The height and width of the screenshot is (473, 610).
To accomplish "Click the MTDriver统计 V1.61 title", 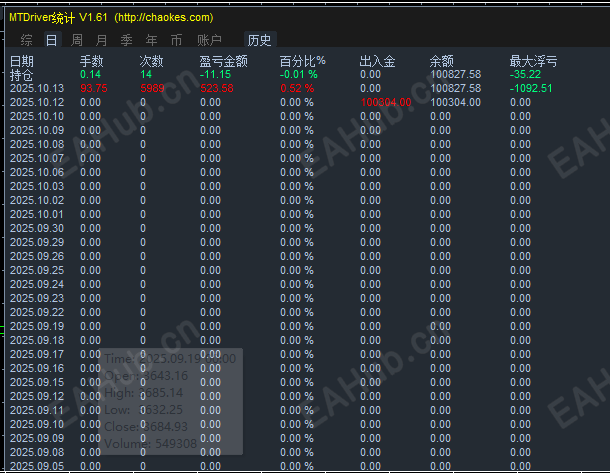I will [58, 18].
